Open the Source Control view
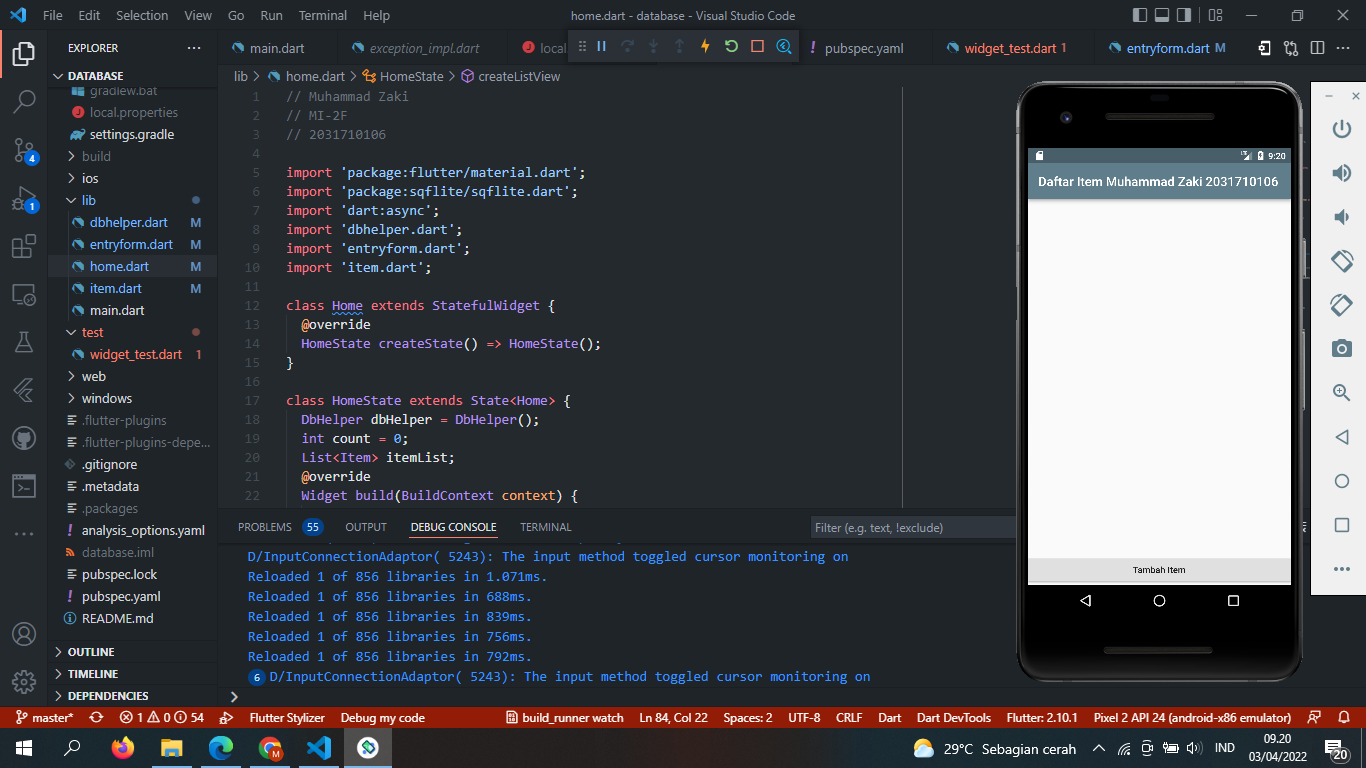The width and height of the screenshot is (1366, 768). [x=24, y=150]
